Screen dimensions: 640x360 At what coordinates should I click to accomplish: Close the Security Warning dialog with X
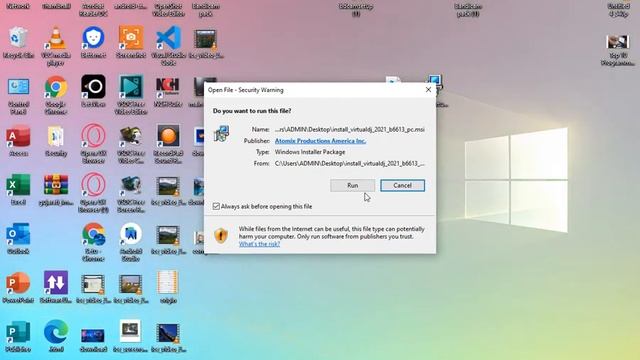(428, 90)
